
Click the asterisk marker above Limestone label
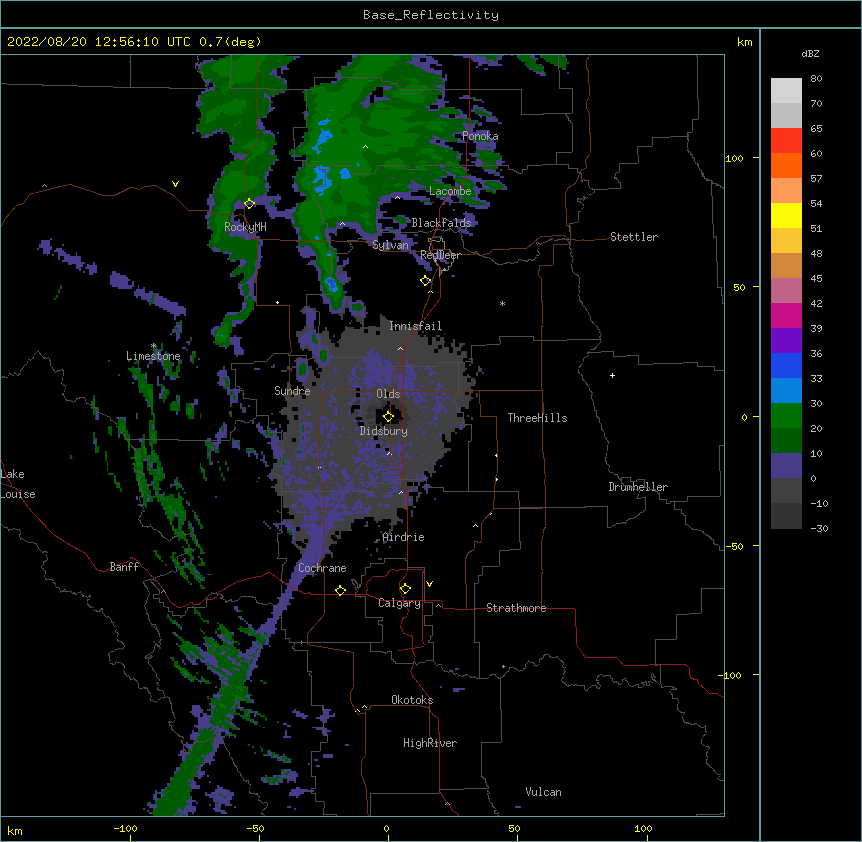(x=154, y=346)
